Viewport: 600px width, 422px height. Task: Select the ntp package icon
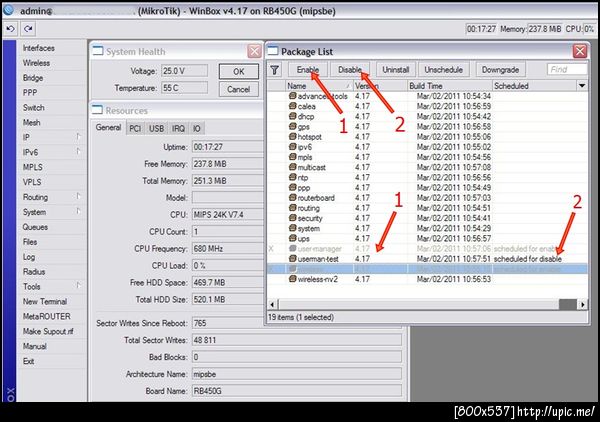tap(292, 177)
